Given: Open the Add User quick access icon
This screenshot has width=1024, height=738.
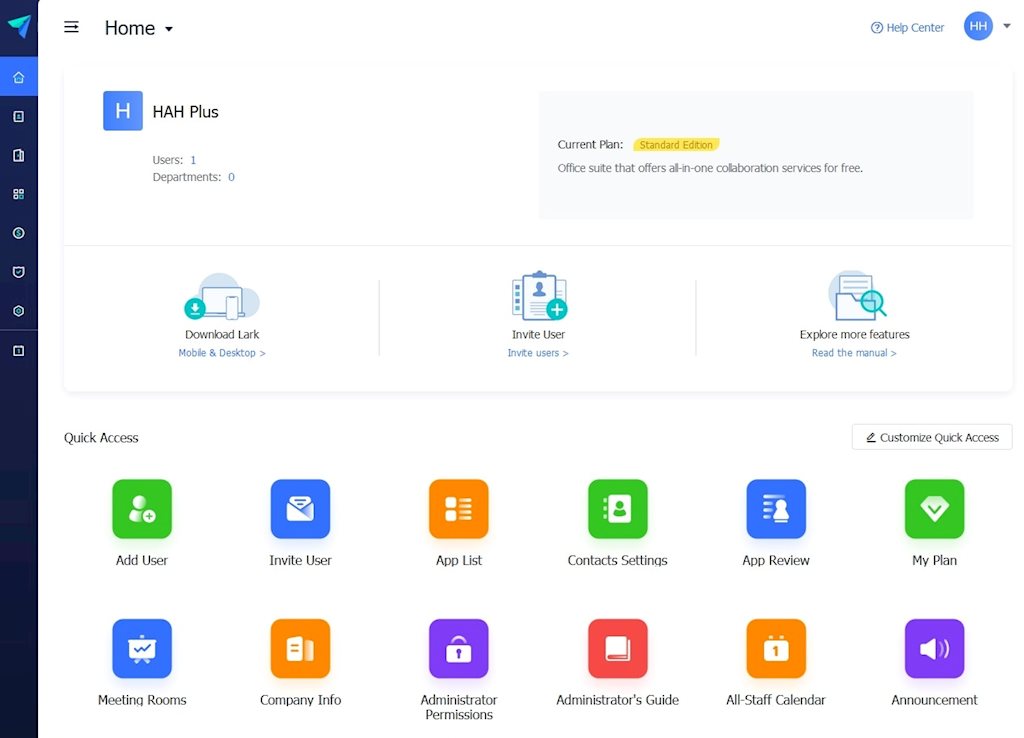Looking at the screenshot, I should coord(142,509).
